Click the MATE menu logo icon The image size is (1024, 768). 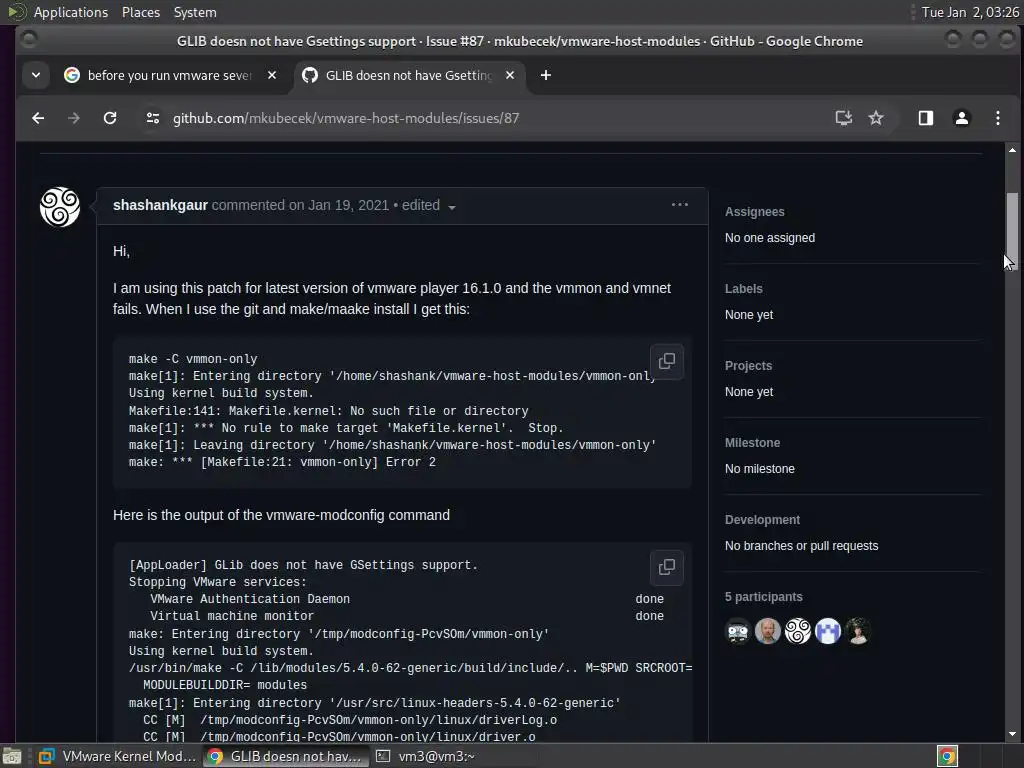tap(17, 12)
